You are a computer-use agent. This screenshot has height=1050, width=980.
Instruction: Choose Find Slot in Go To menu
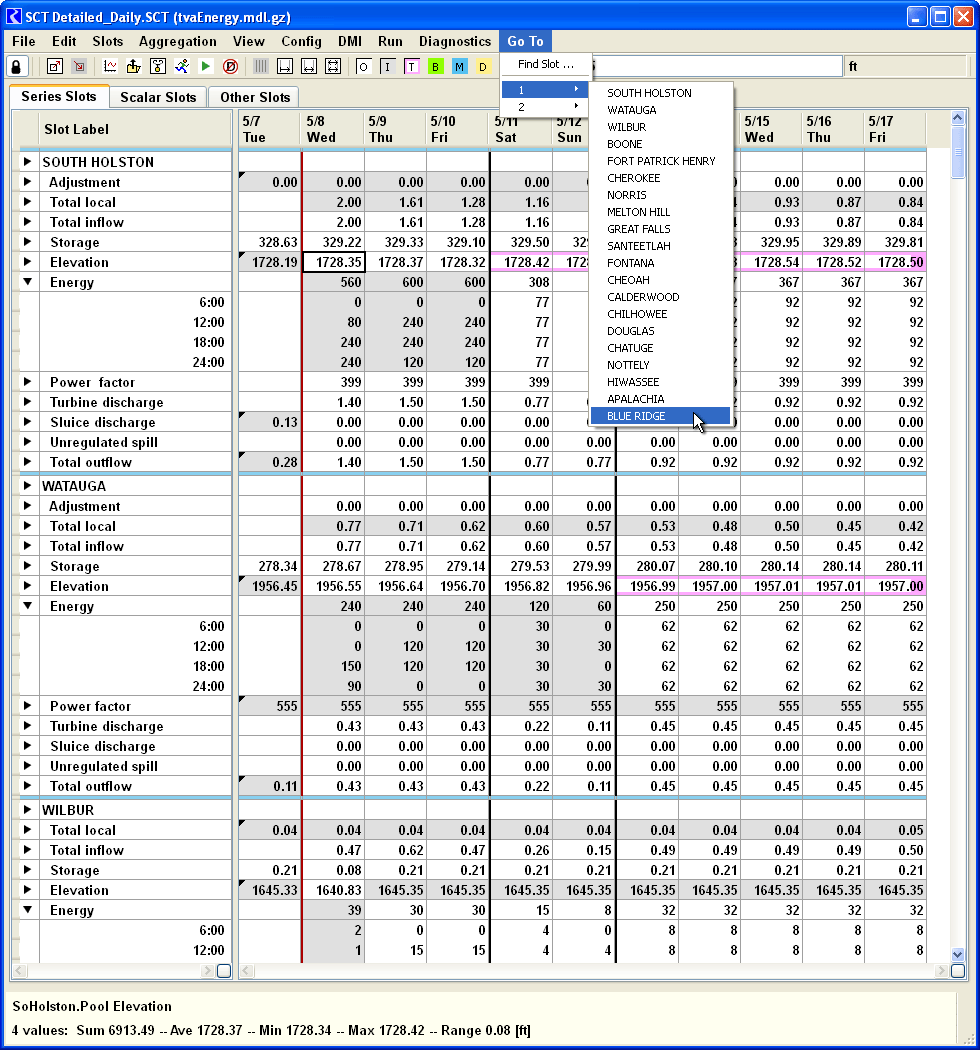click(x=546, y=64)
